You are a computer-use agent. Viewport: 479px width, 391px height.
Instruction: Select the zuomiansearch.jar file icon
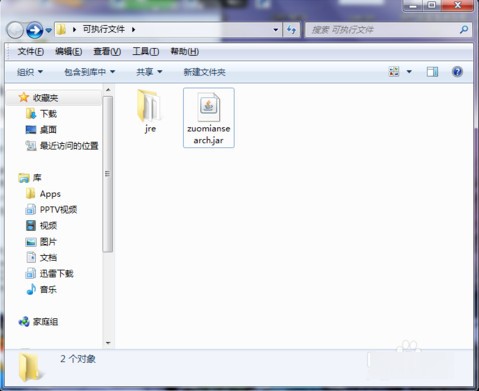click(x=209, y=107)
